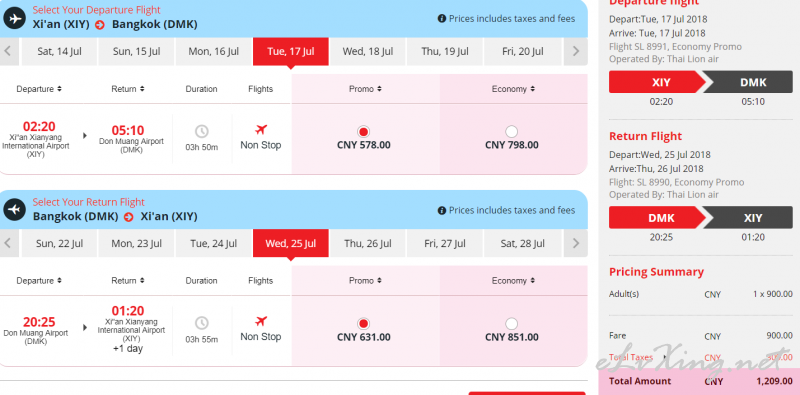Screen dimensions: 800x395
Task: Click the clock duration icon showing 03h 55m
Action: (x=202, y=323)
